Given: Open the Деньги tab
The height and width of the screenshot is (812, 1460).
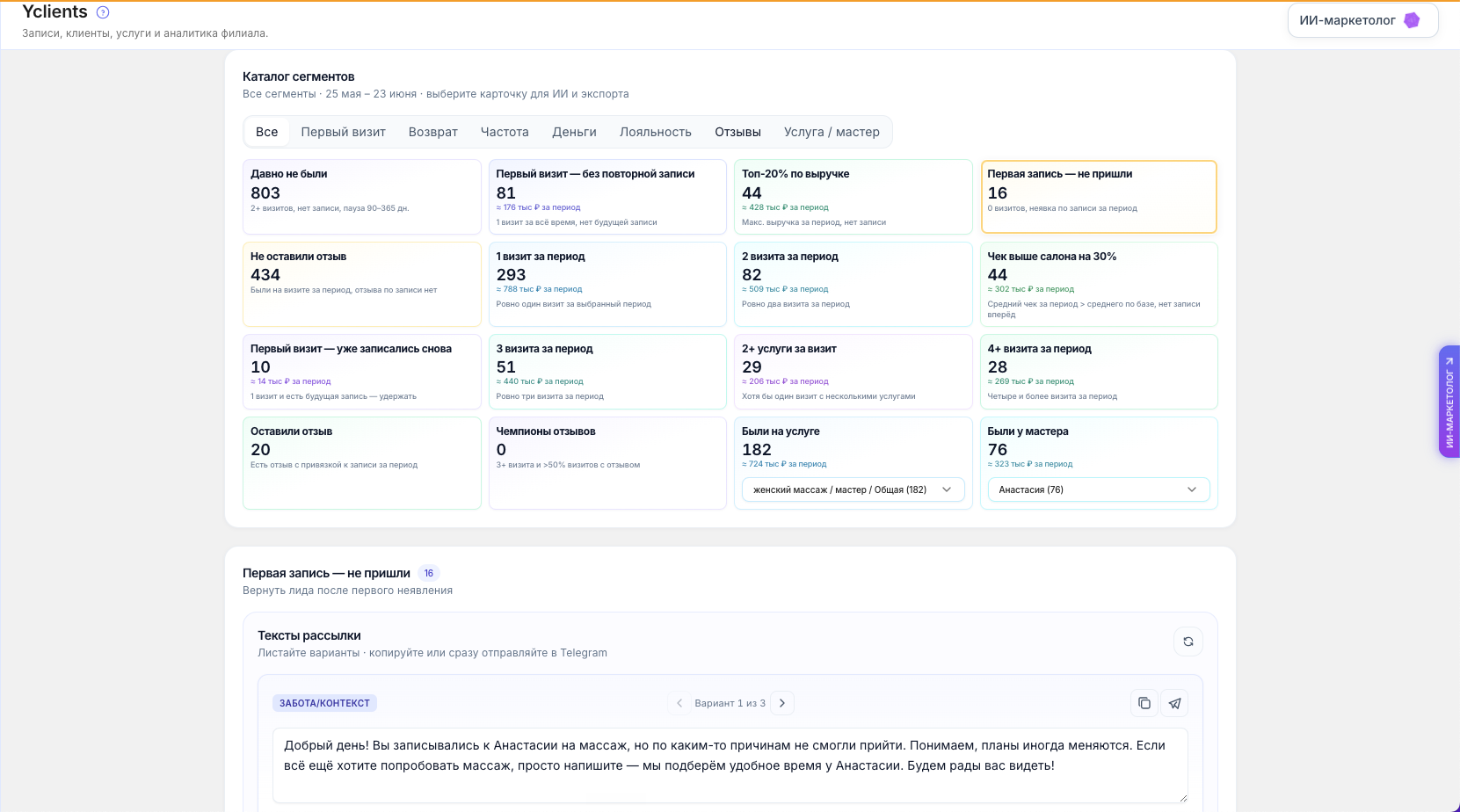Looking at the screenshot, I should point(575,132).
